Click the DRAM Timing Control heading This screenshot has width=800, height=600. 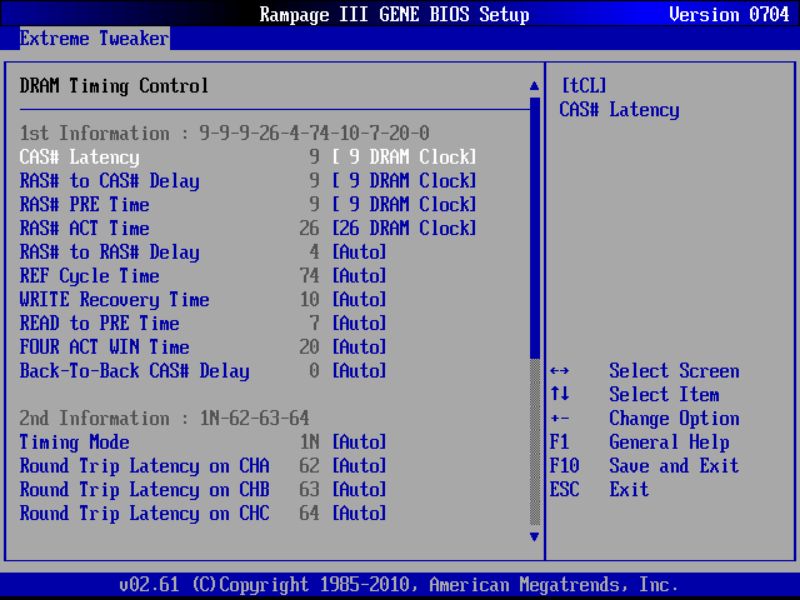coord(114,86)
